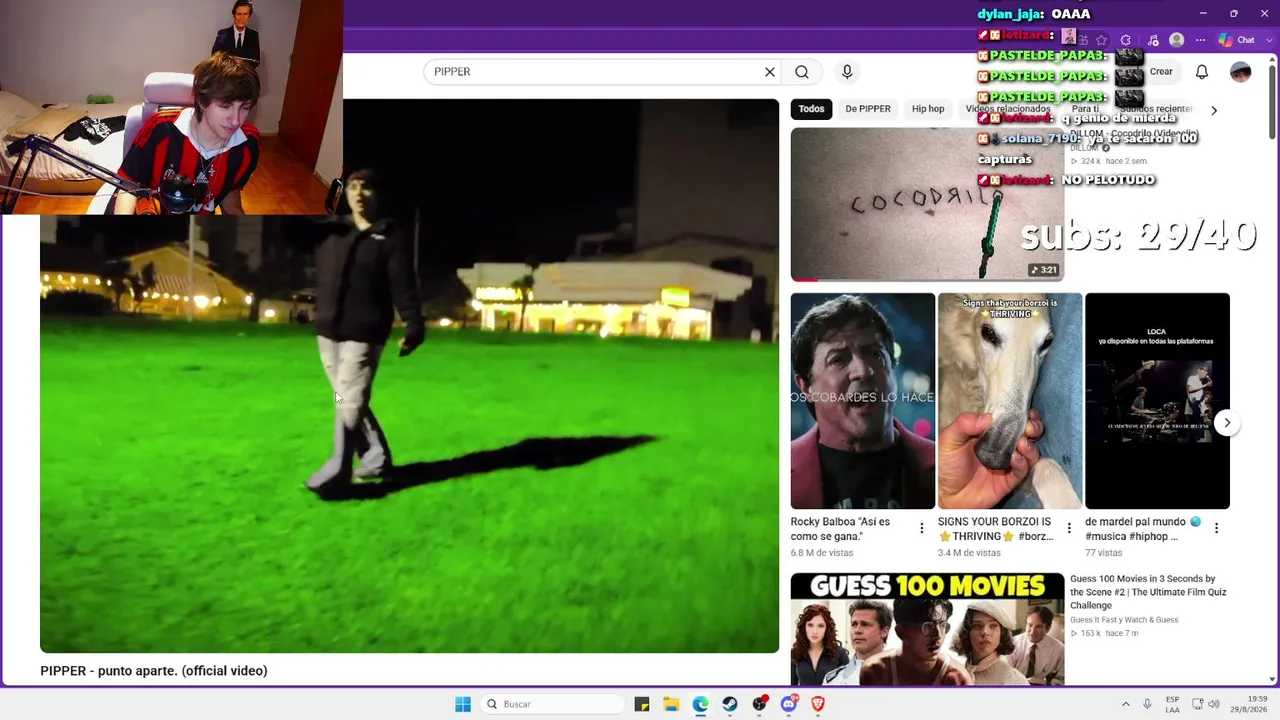
Task: Open the ESP LAA language switcher
Action: point(1172,704)
